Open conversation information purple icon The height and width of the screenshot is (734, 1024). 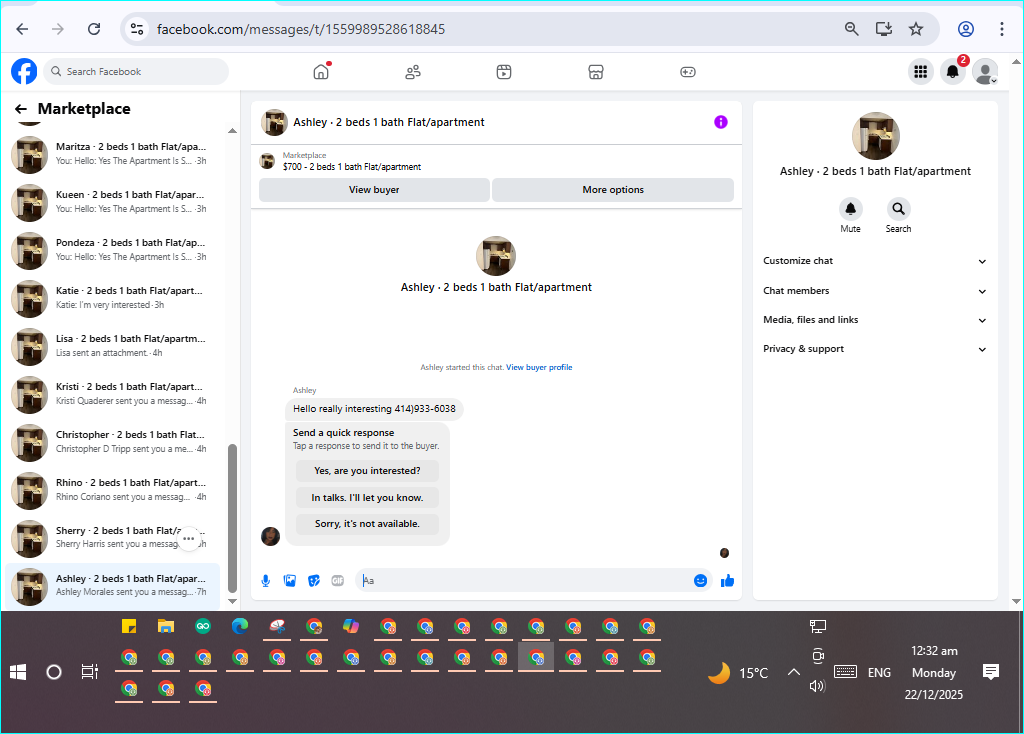coord(721,122)
